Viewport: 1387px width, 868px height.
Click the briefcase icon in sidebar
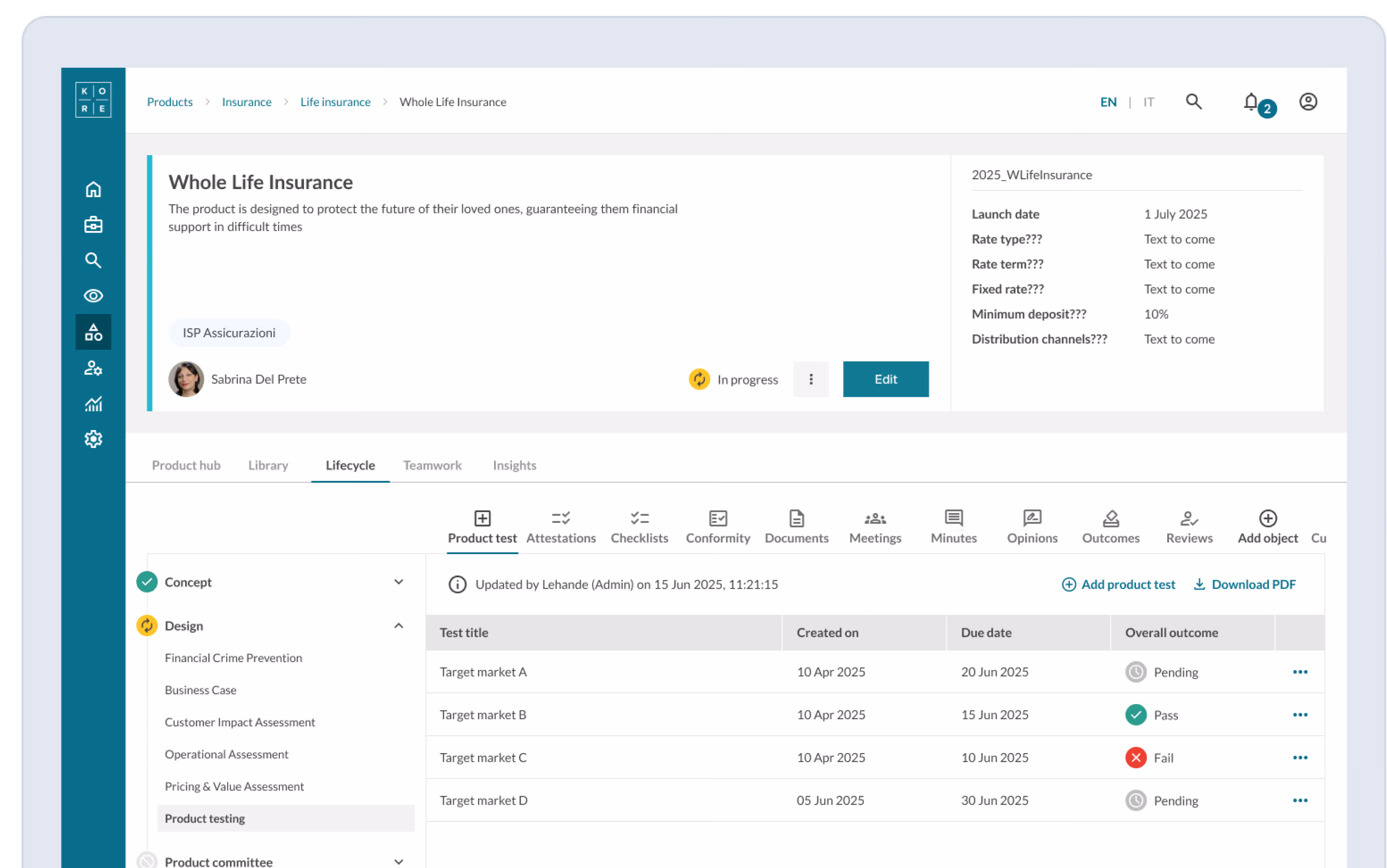(93, 225)
